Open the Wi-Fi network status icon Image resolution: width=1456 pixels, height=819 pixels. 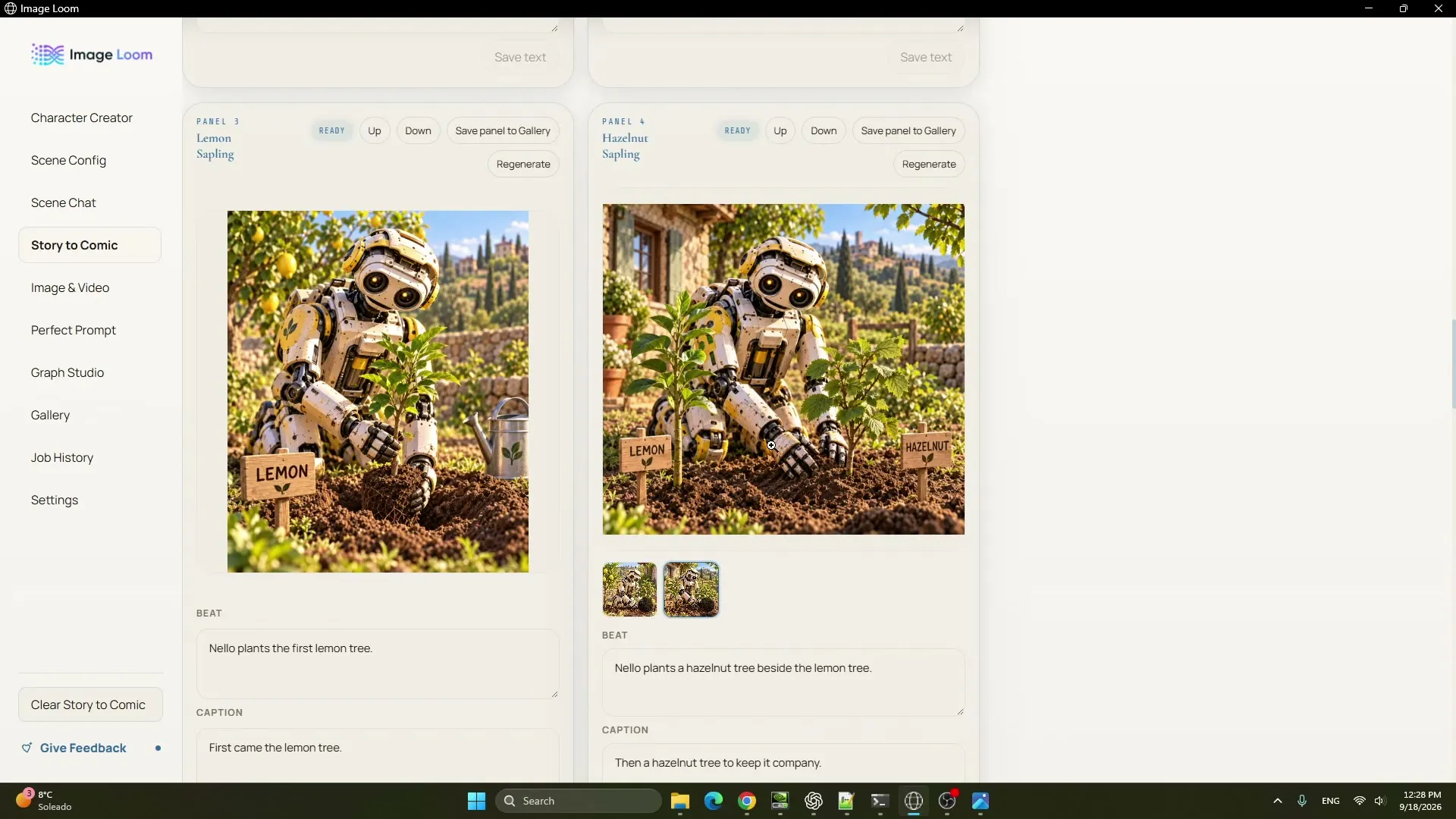(x=1360, y=801)
